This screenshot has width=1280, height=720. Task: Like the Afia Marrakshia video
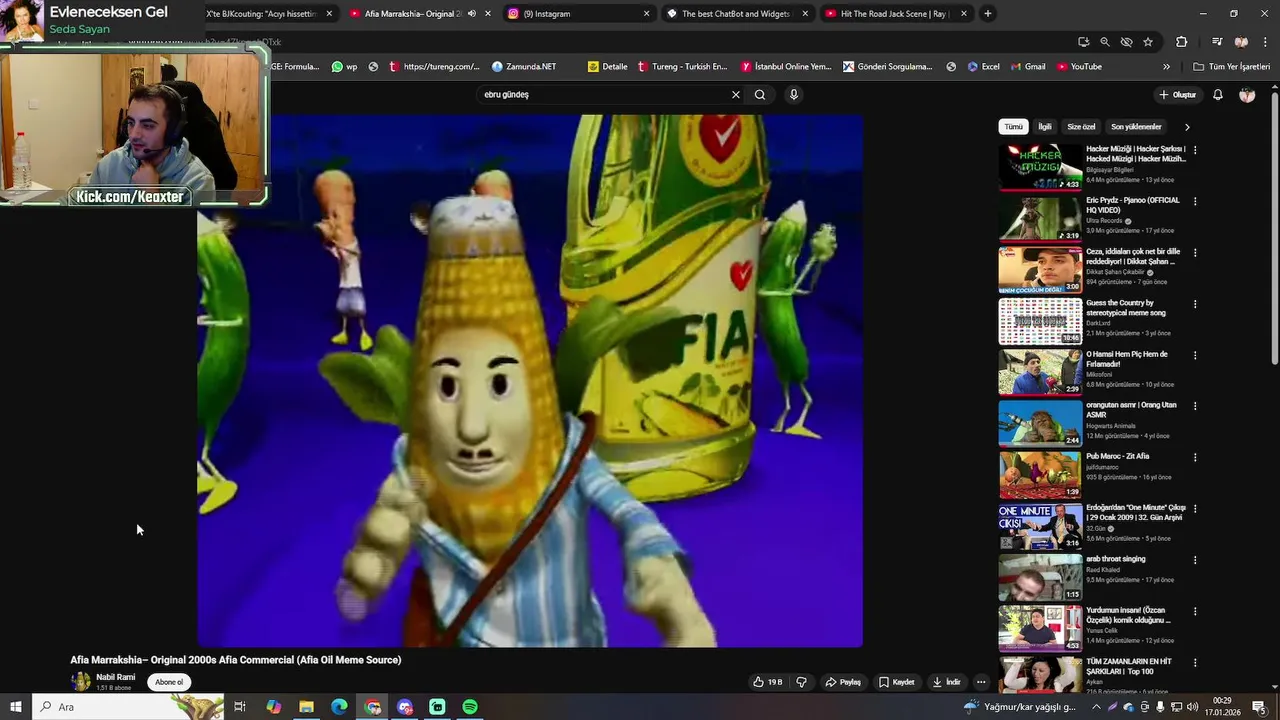[x=768, y=682]
